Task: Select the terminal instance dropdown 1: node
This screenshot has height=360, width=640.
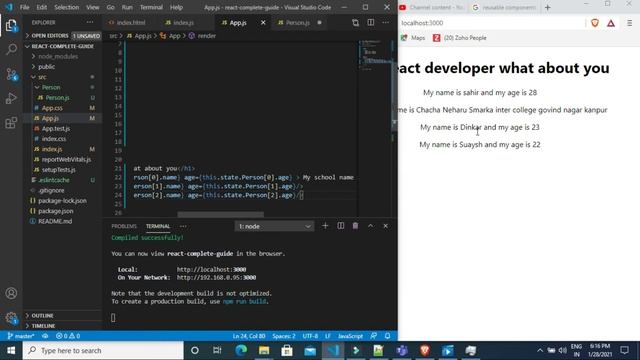Action: 274,226
